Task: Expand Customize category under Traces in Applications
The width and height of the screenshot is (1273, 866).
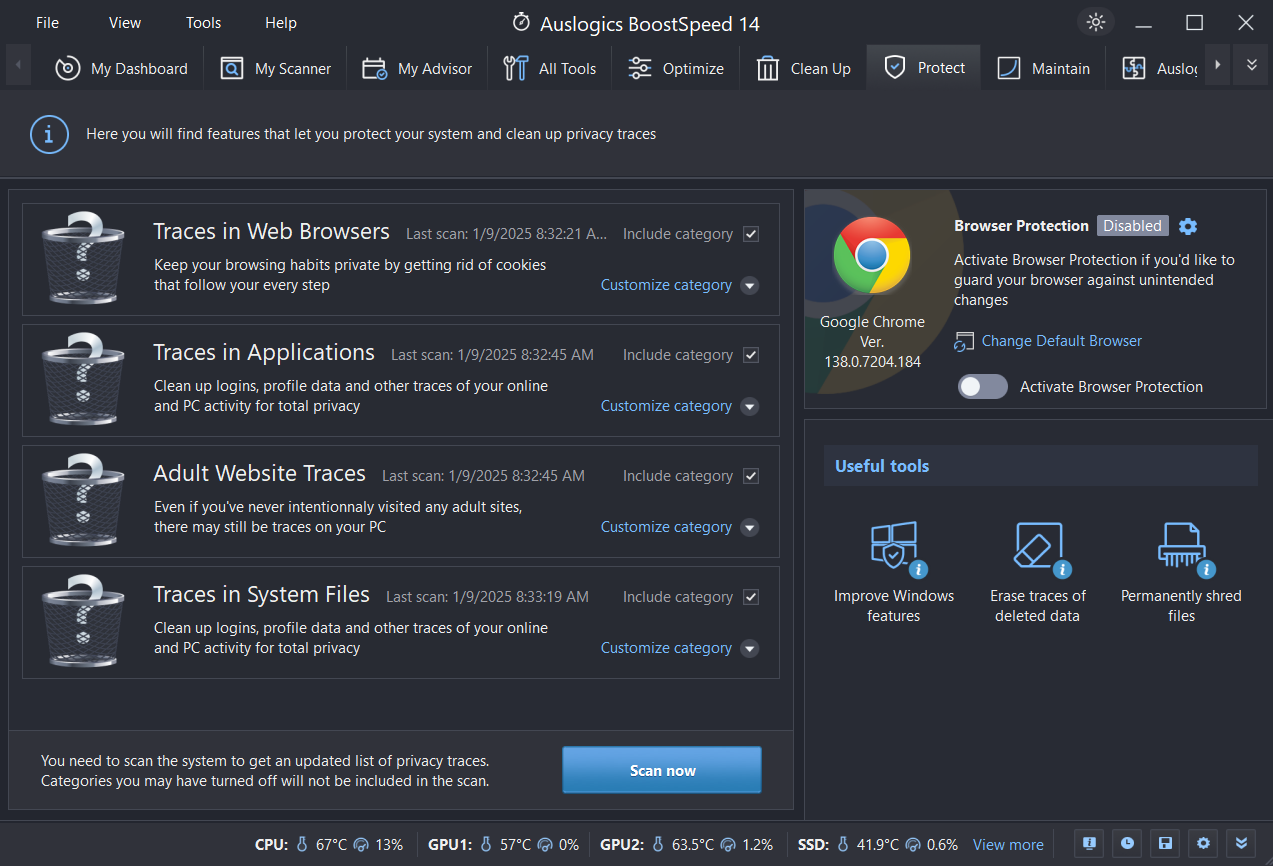Action: click(x=749, y=406)
